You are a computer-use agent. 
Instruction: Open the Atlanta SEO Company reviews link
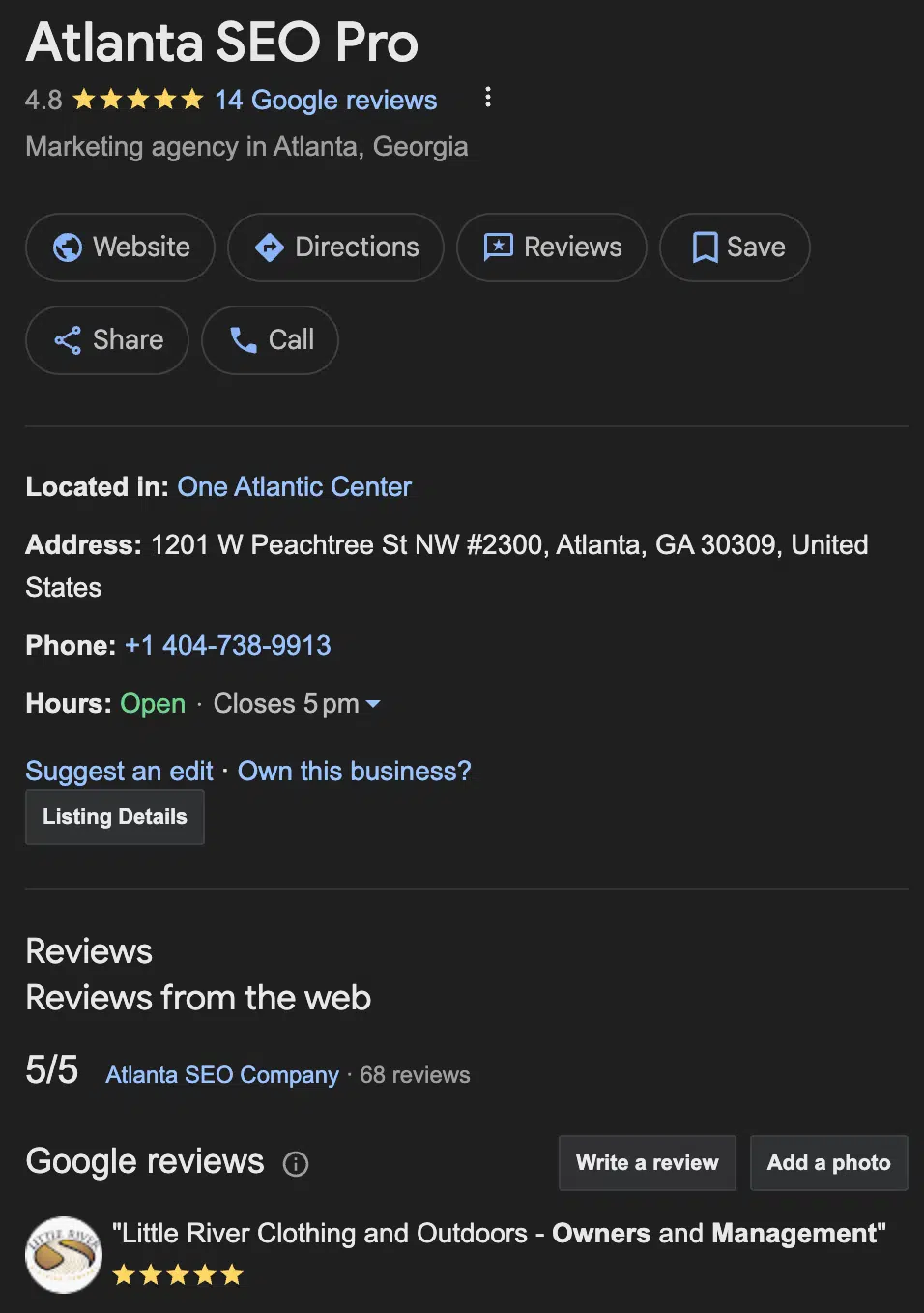pos(222,1075)
